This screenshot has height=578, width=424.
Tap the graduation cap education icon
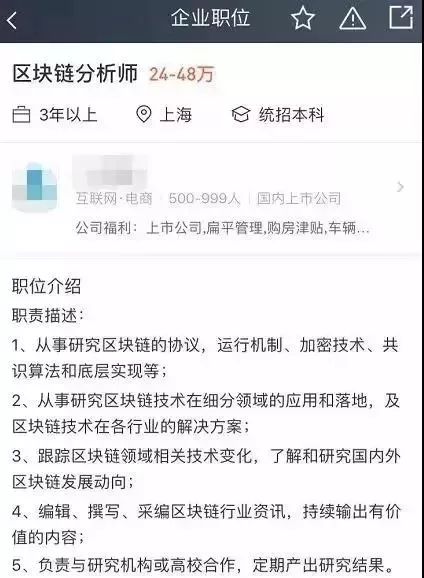coord(241,115)
